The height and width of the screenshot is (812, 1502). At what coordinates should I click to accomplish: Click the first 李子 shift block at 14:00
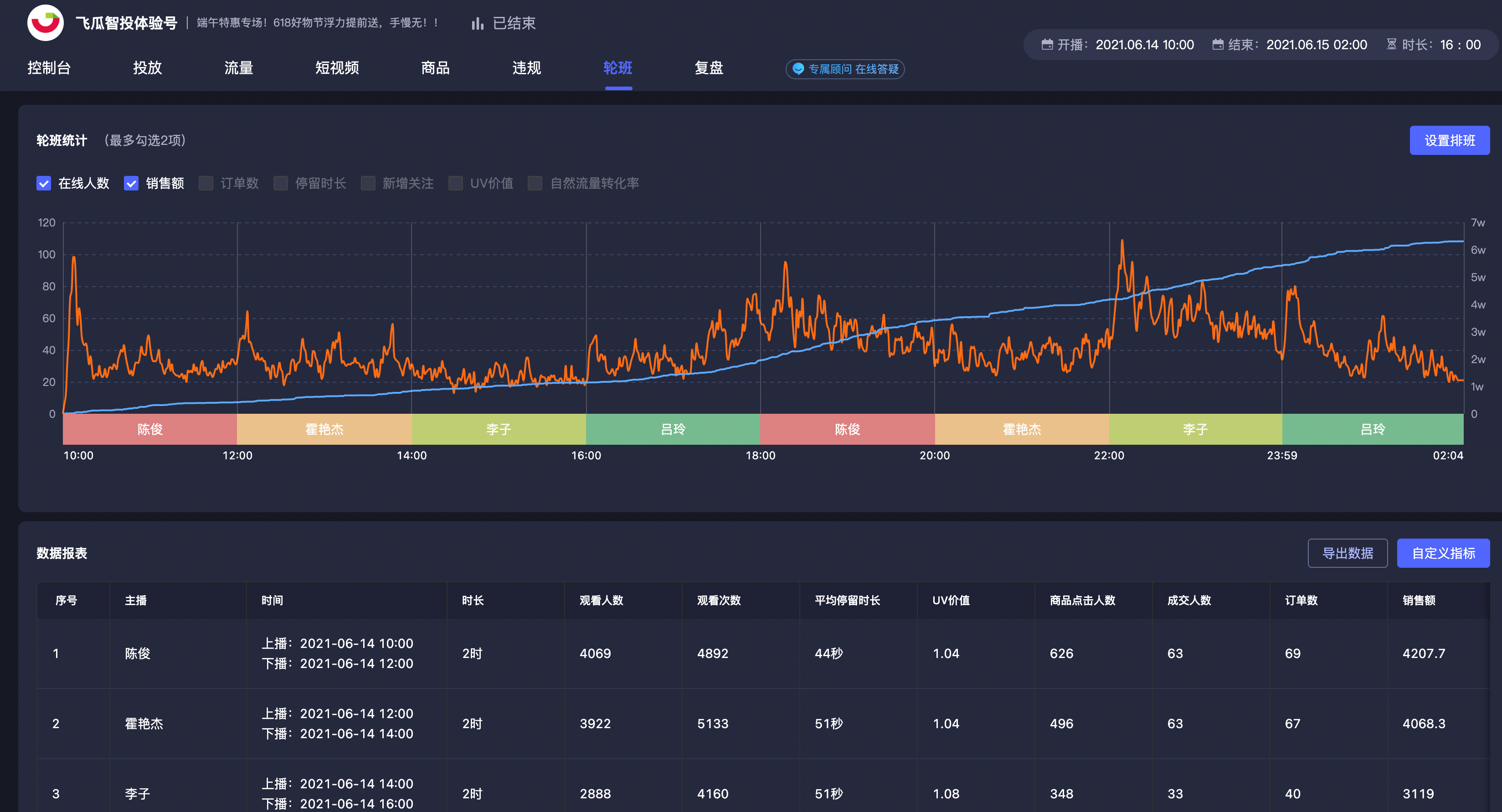[x=499, y=430]
